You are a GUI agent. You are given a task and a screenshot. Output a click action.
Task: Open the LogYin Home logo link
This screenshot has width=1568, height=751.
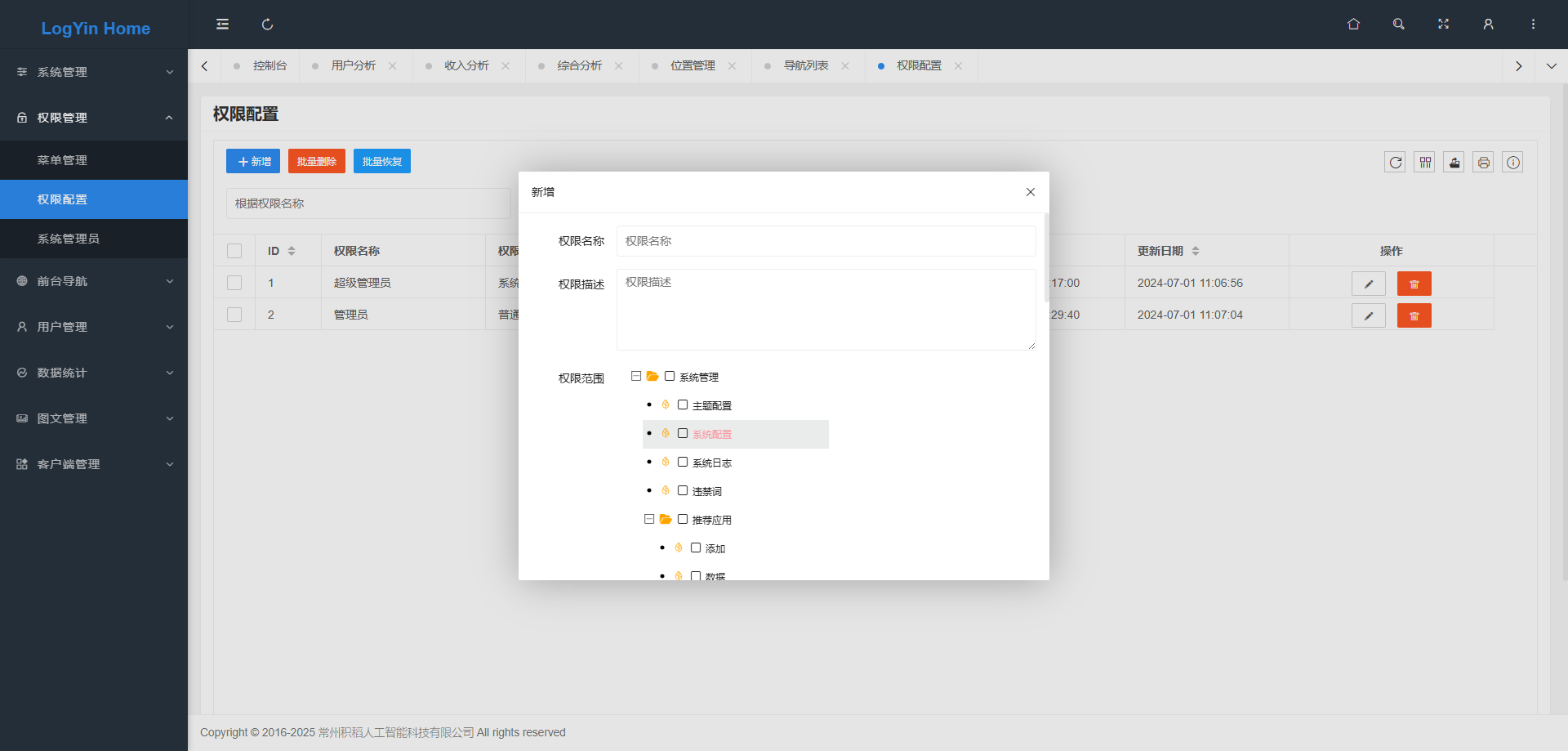click(x=96, y=28)
